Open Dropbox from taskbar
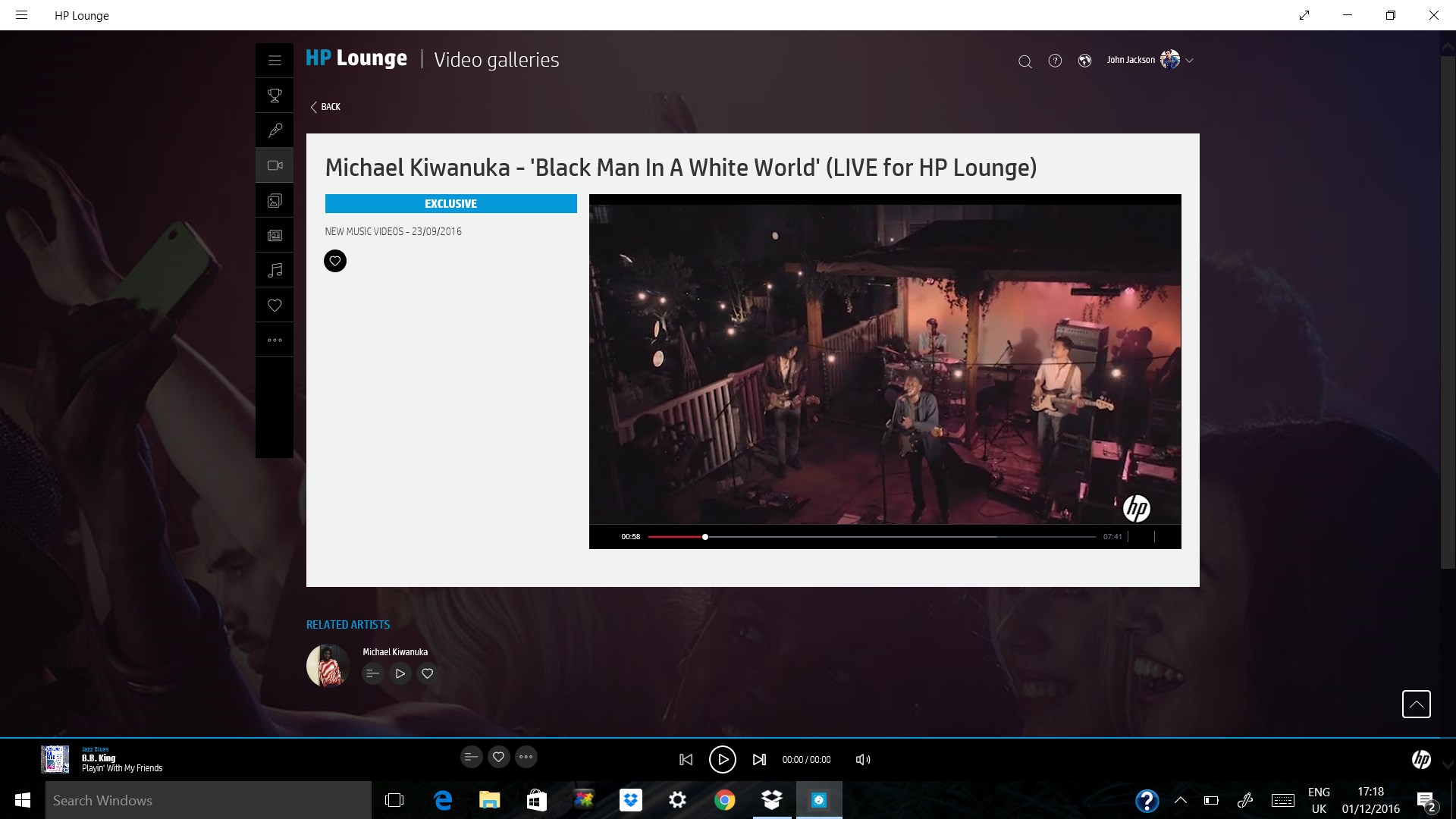Image resolution: width=1456 pixels, height=819 pixels. [630, 800]
